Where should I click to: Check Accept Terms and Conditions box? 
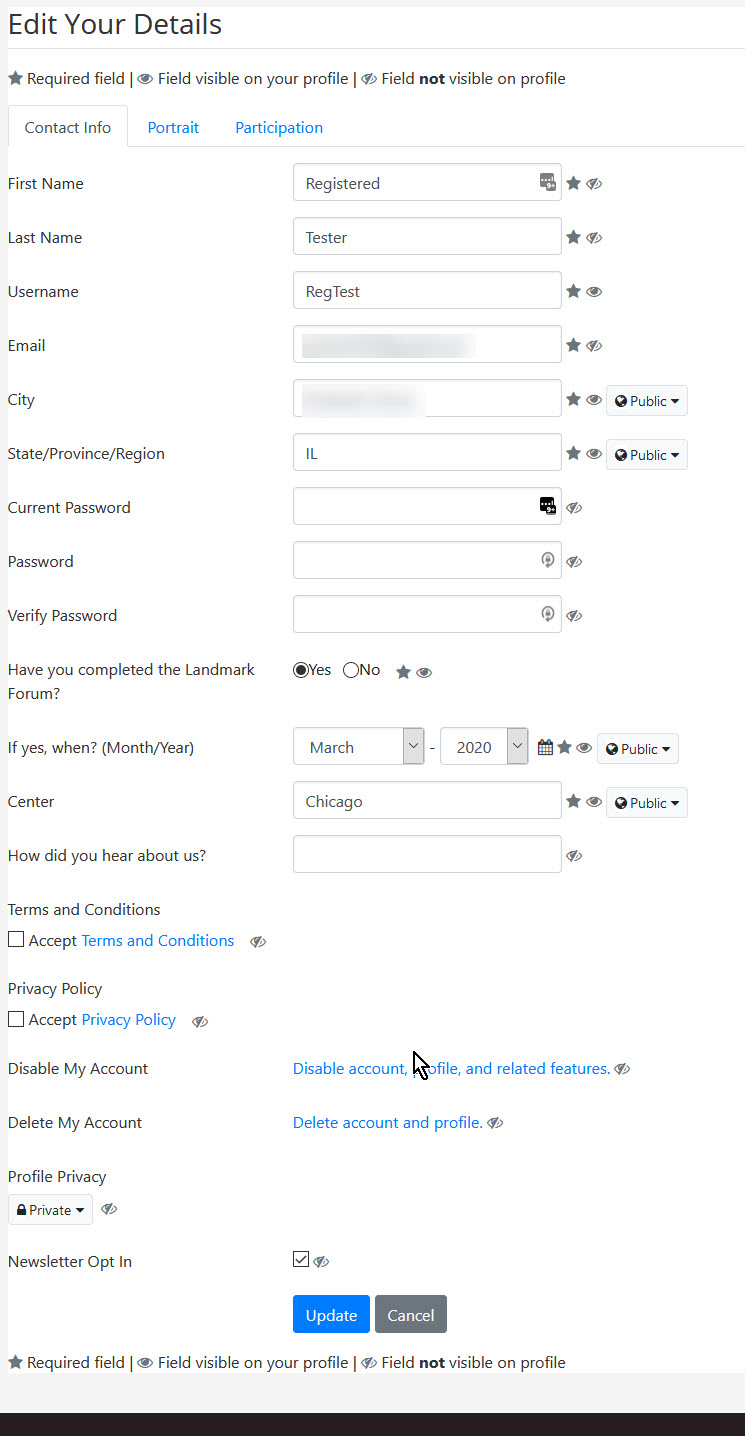16,939
